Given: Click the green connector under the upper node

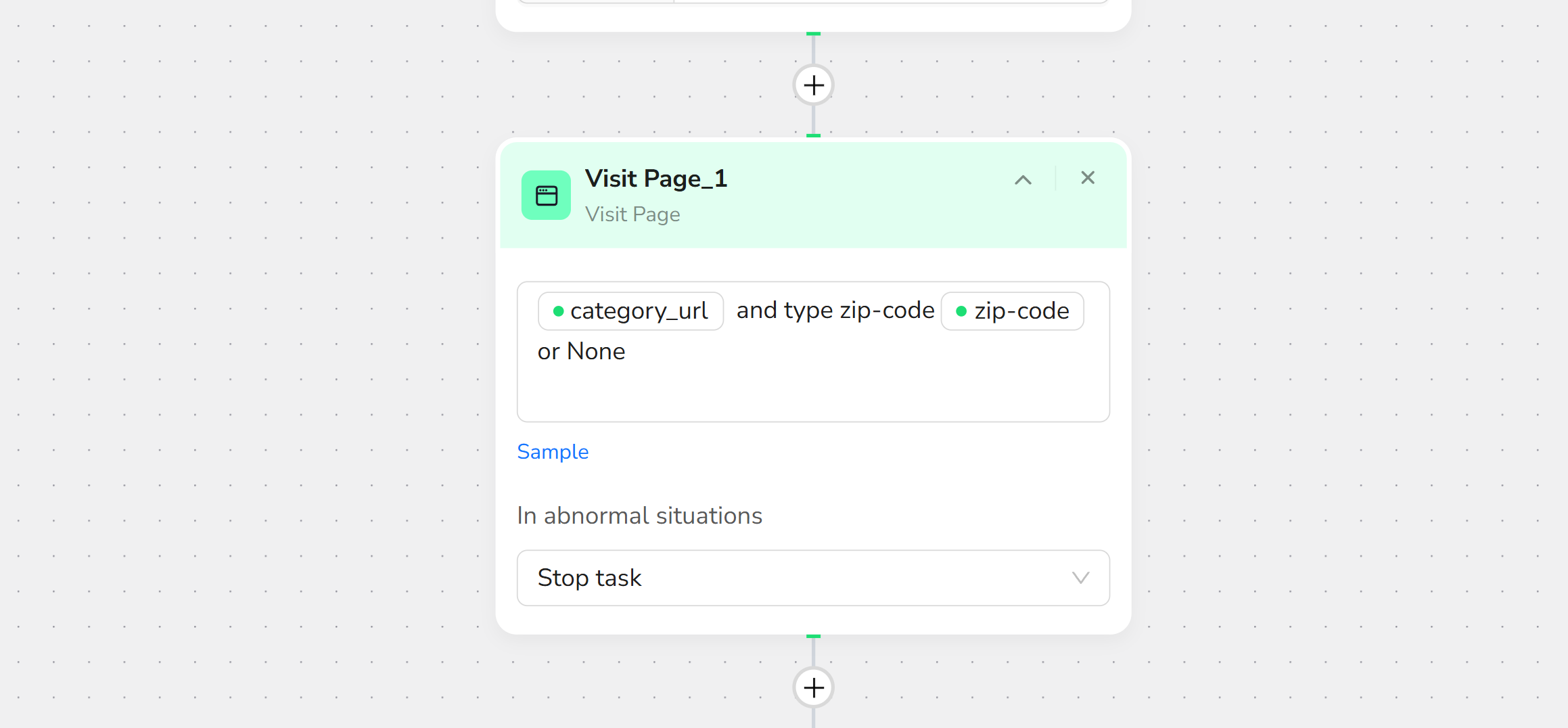Looking at the screenshot, I should pyautogui.click(x=813, y=34).
